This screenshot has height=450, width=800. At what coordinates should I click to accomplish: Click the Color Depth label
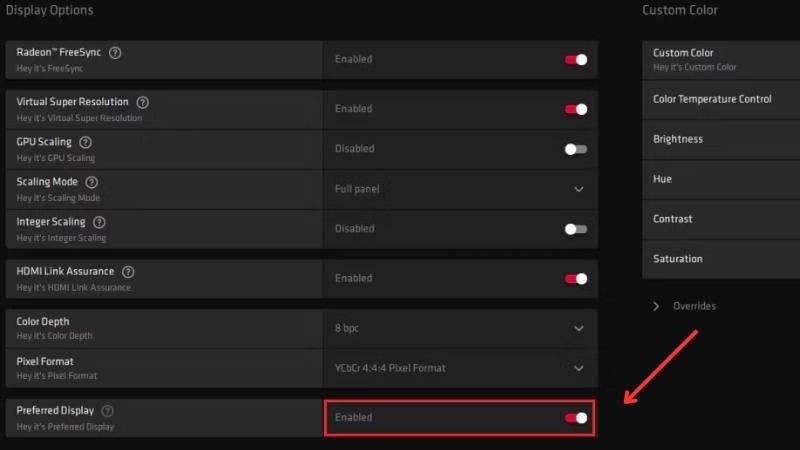[43, 321]
